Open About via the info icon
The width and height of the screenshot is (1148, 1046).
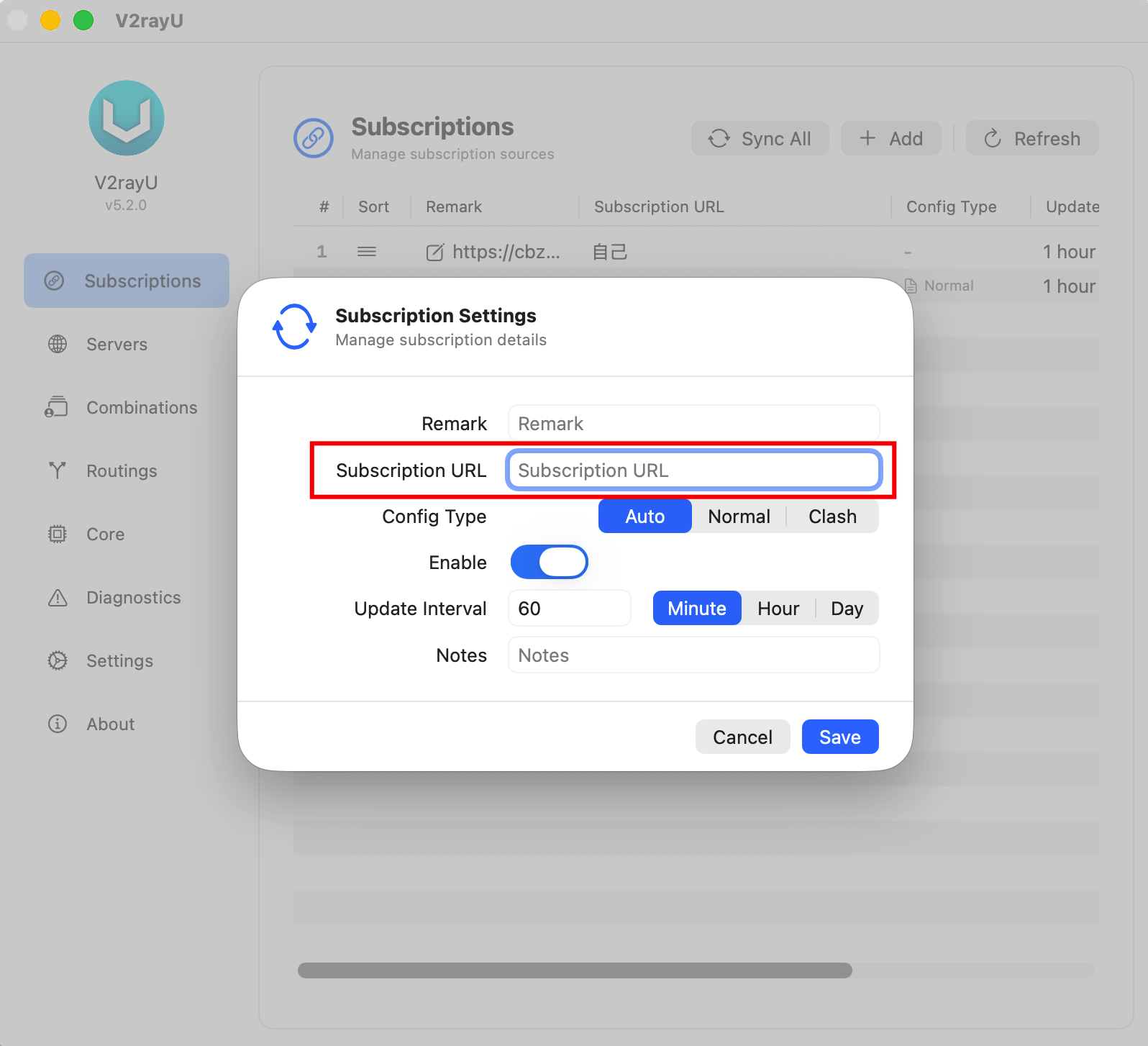click(x=58, y=724)
